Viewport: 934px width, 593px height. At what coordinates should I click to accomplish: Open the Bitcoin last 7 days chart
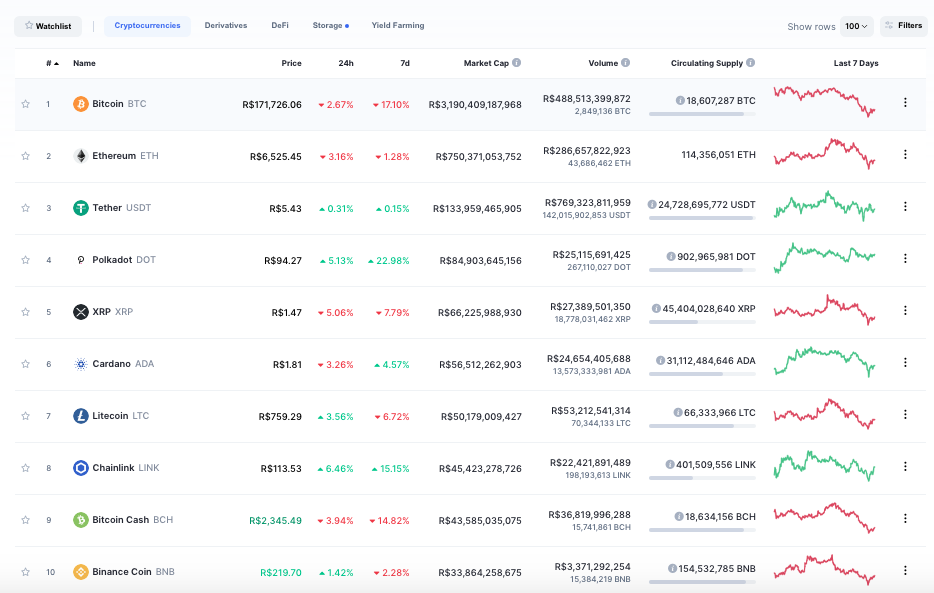tap(824, 102)
